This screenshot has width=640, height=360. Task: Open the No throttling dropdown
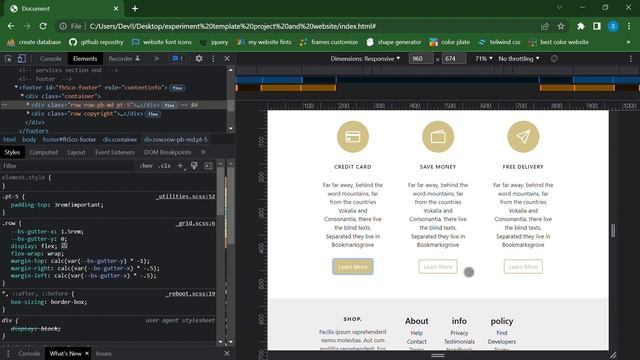coord(519,59)
